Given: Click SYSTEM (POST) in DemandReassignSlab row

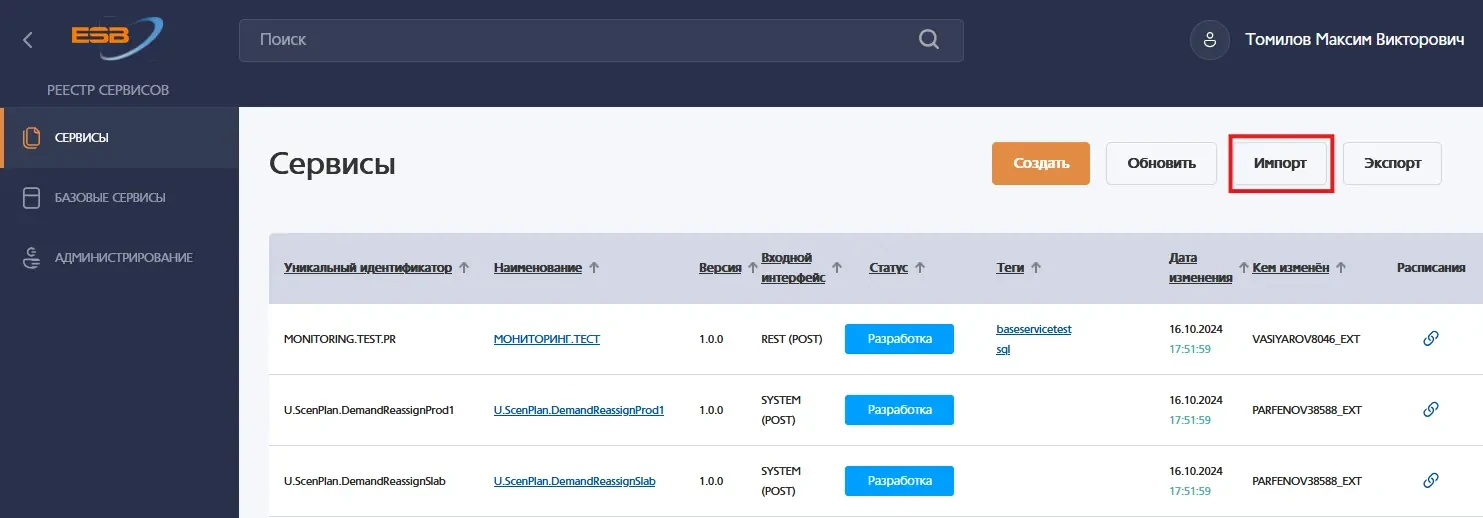Looking at the screenshot, I should (x=781, y=481).
